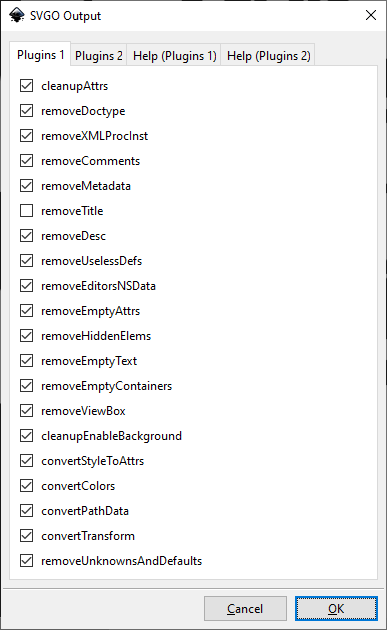
Task: Disable removeEditorsNSData plugin
Action: (27, 286)
